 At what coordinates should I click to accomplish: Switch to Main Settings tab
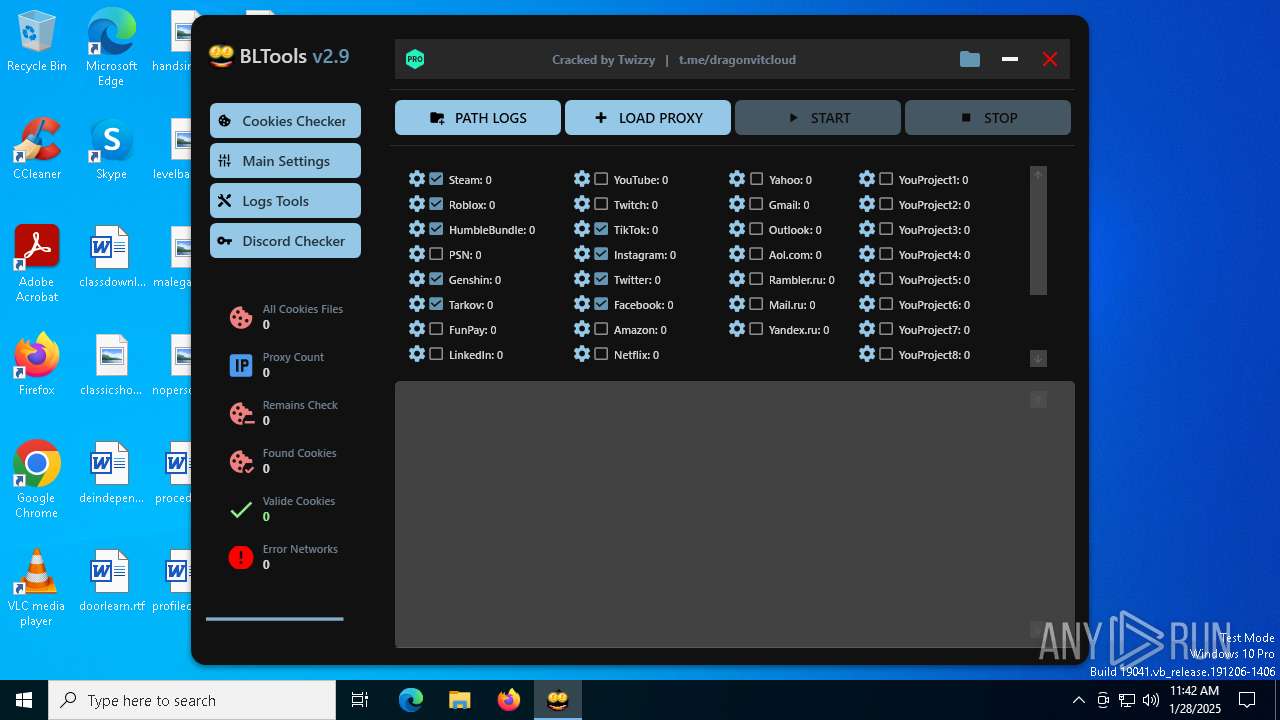point(285,160)
